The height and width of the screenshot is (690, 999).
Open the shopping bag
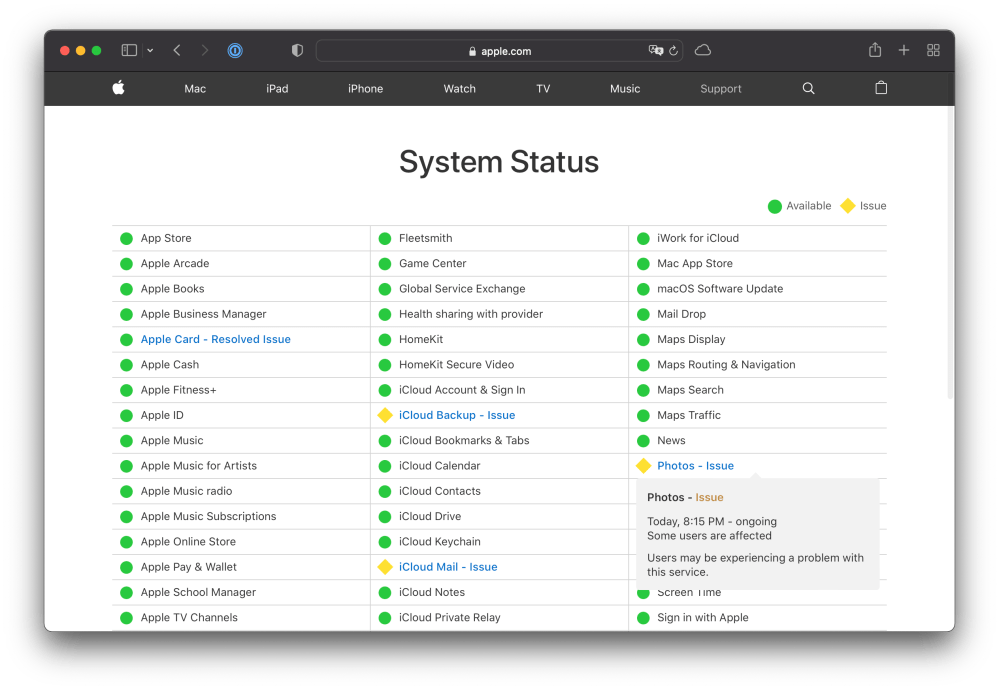pyautogui.click(x=881, y=88)
